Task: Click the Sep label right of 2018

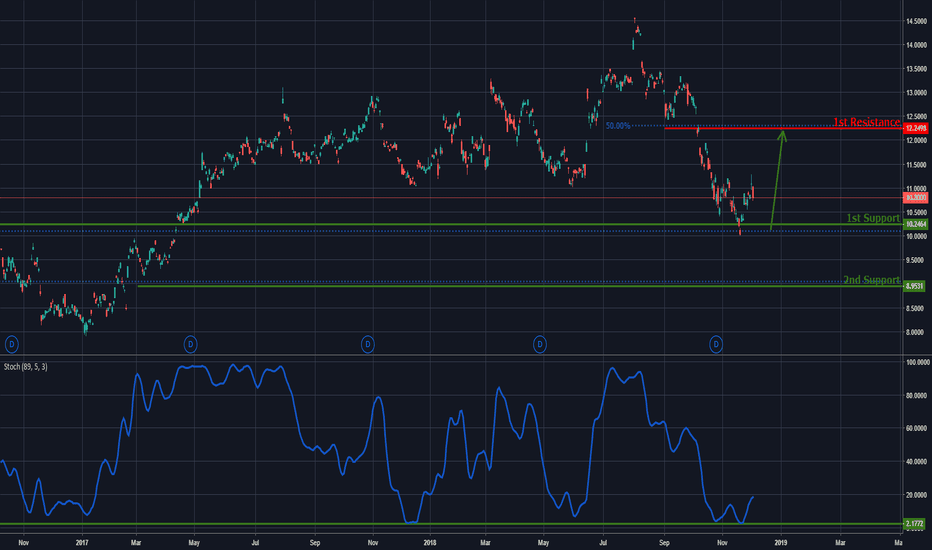Action: (664, 542)
